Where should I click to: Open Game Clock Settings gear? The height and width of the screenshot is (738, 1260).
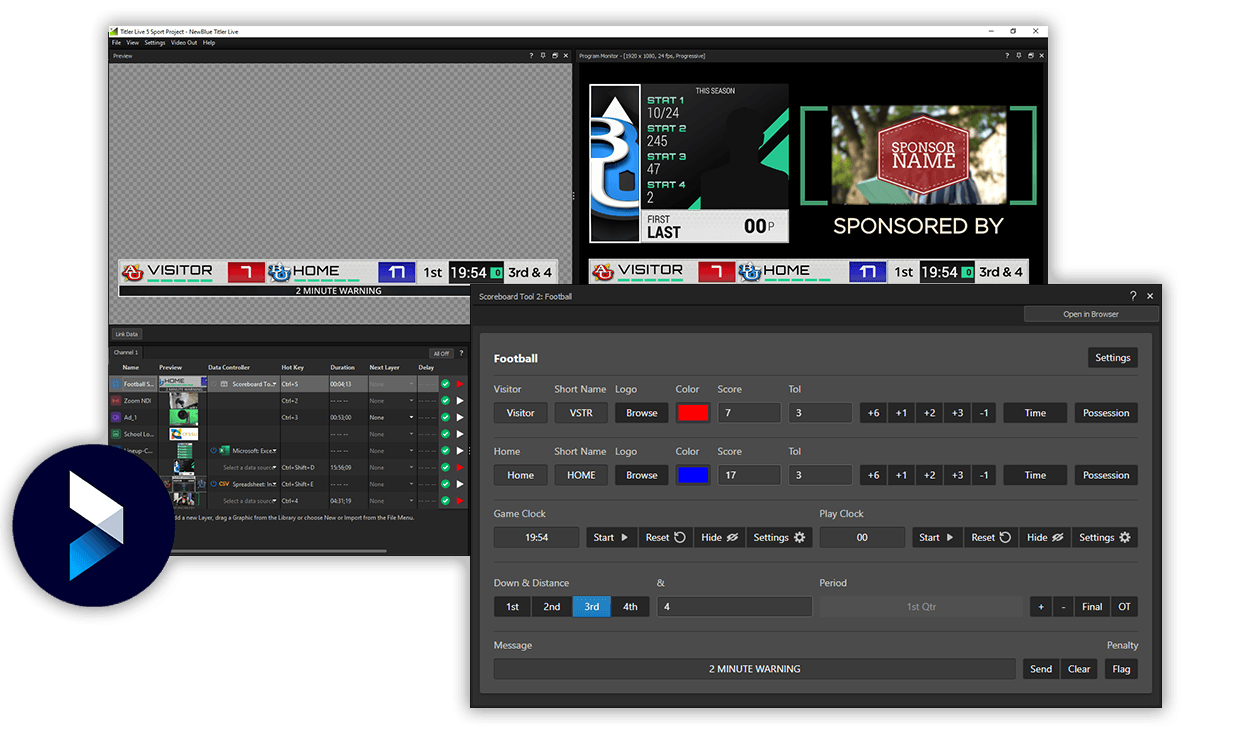coord(779,538)
